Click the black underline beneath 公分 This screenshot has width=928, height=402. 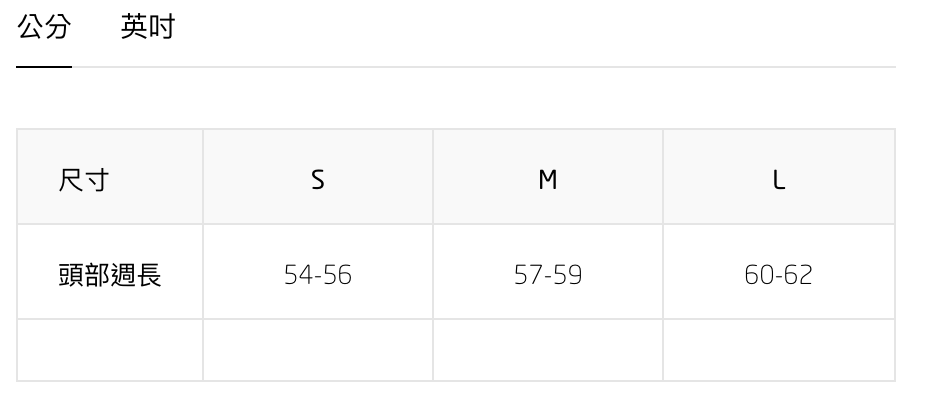click(44, 67)
